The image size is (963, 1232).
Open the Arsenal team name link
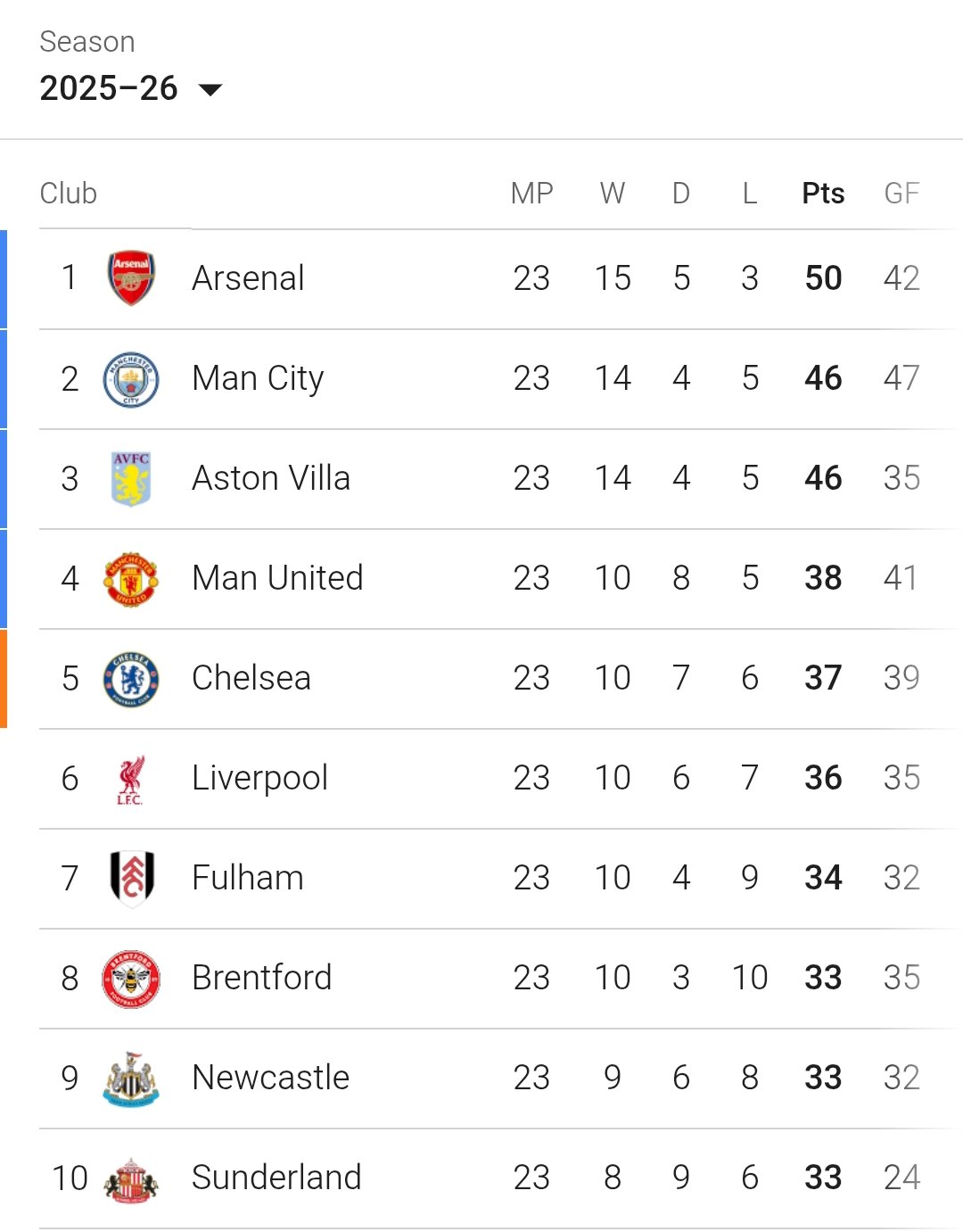click(x=248, y=278)
